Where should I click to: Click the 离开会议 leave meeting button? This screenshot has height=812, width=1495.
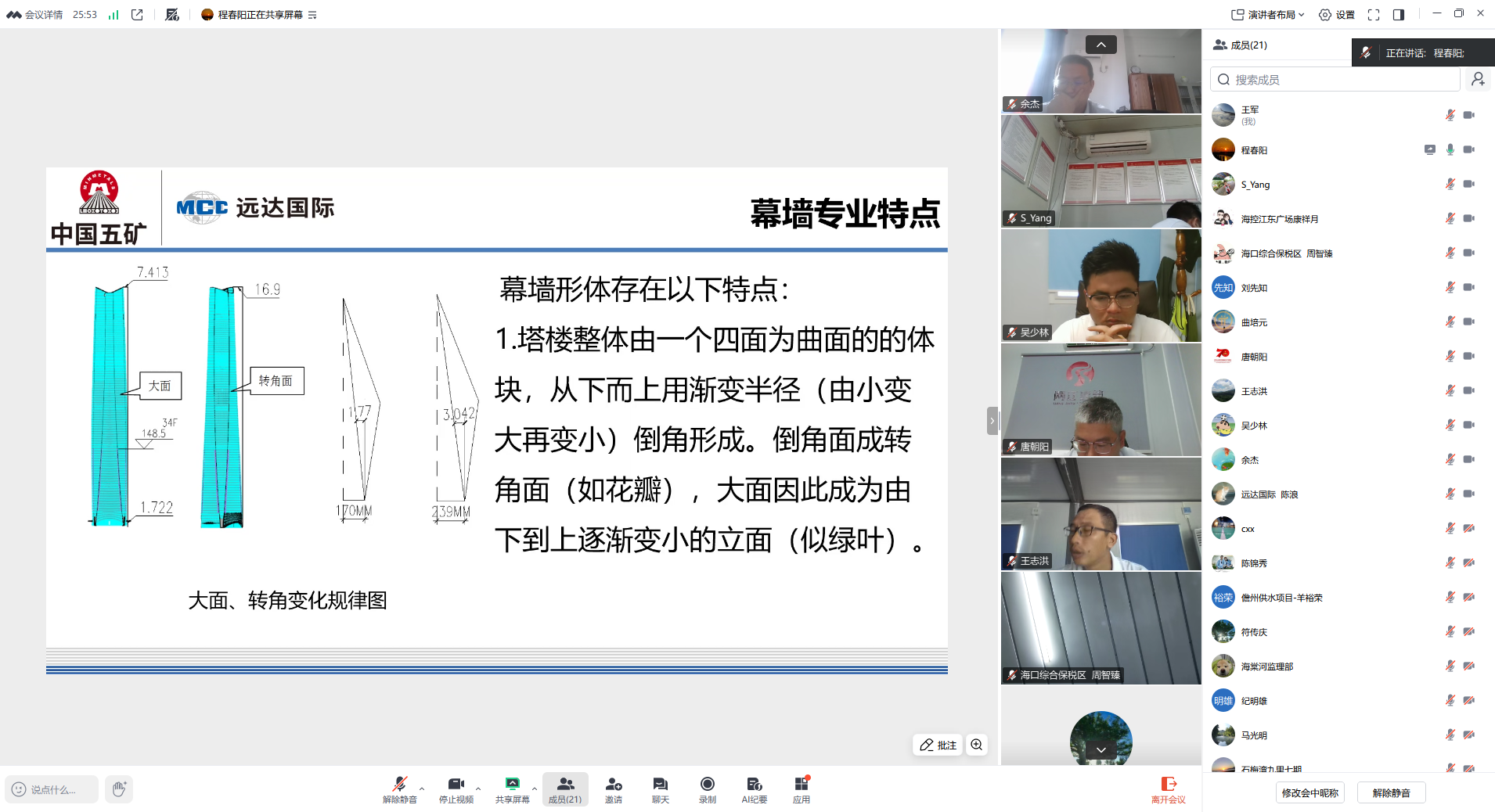click(x=1168, y=789)
